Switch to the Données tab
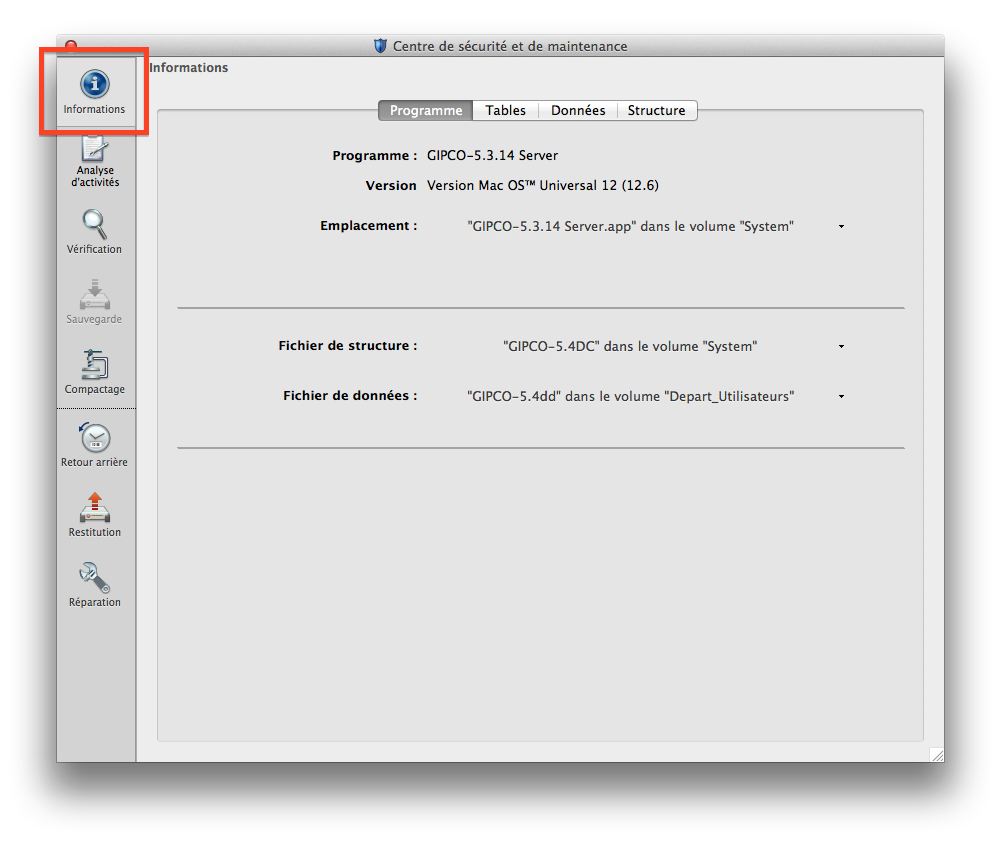Screen dimensions: 1001x841 (578, 110)
